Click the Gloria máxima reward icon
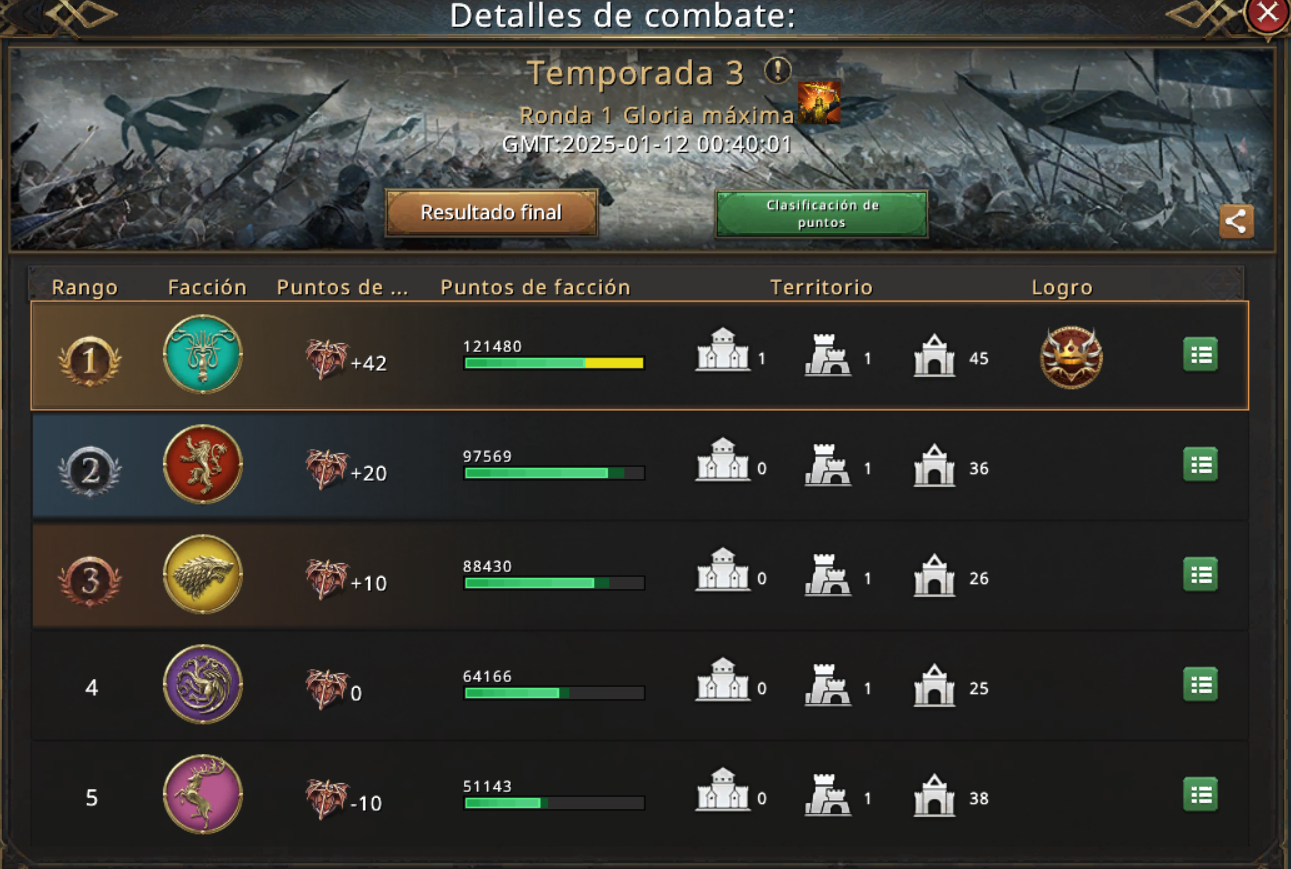Image resolution: width=1291 pixels, height=869 pixels. 818,104
